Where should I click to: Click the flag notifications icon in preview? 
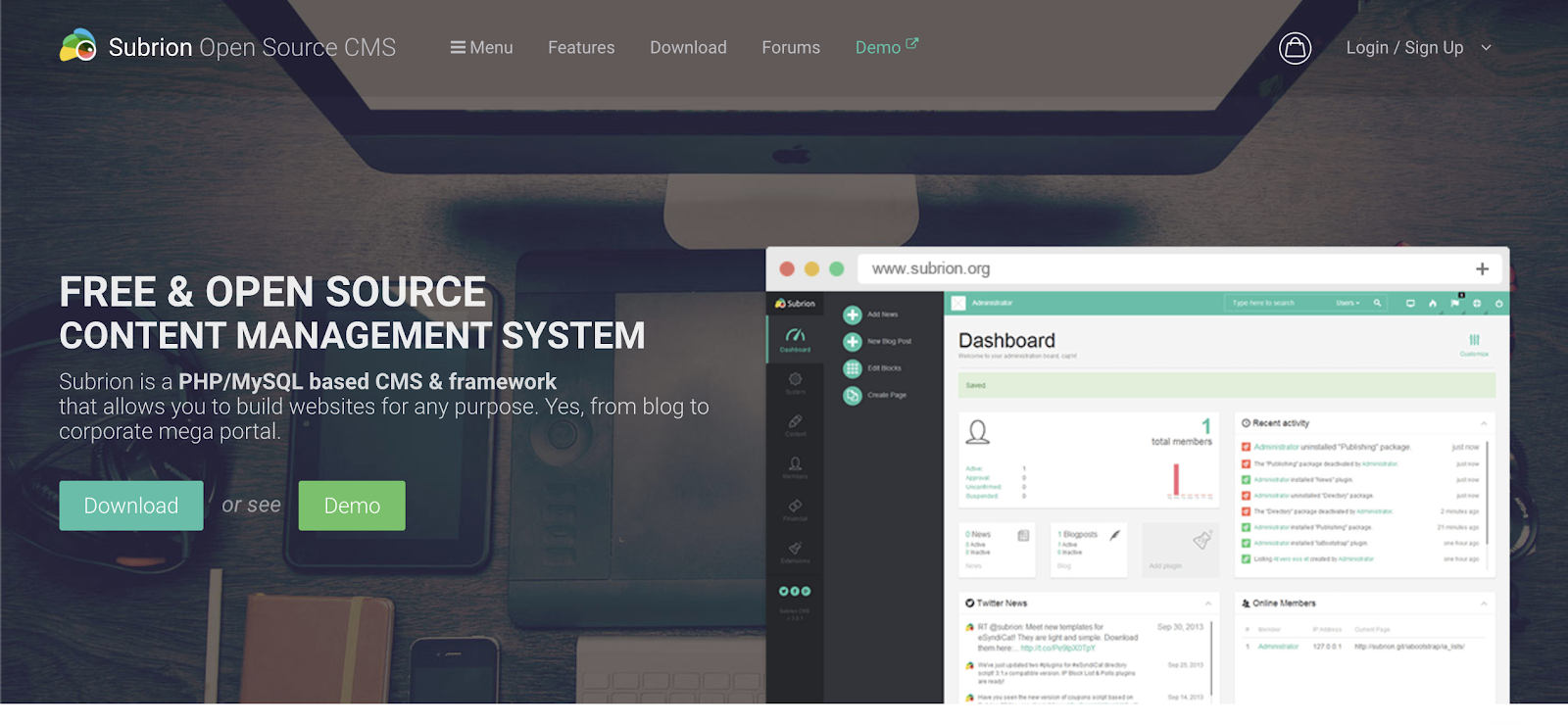(1455, 302)
